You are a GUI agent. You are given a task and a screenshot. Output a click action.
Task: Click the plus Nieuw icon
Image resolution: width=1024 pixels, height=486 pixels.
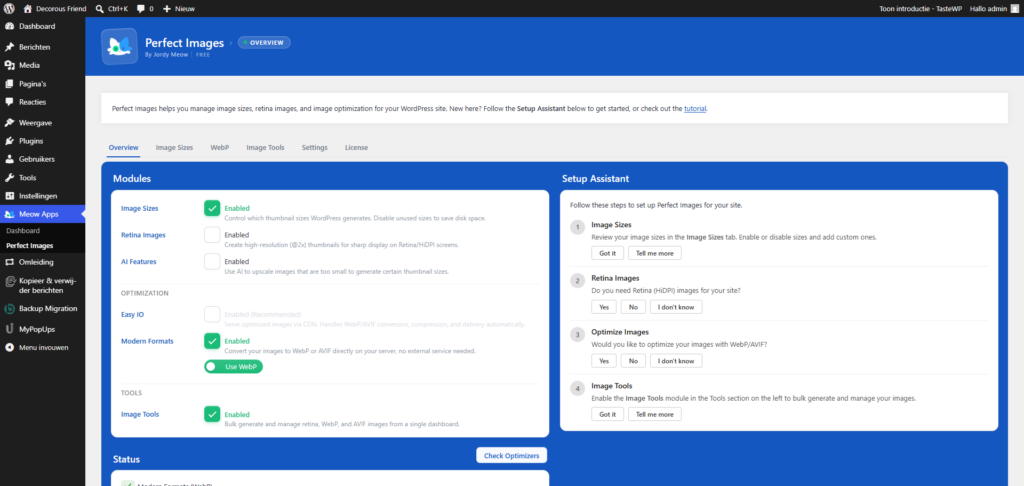click(x=167, y=9)
